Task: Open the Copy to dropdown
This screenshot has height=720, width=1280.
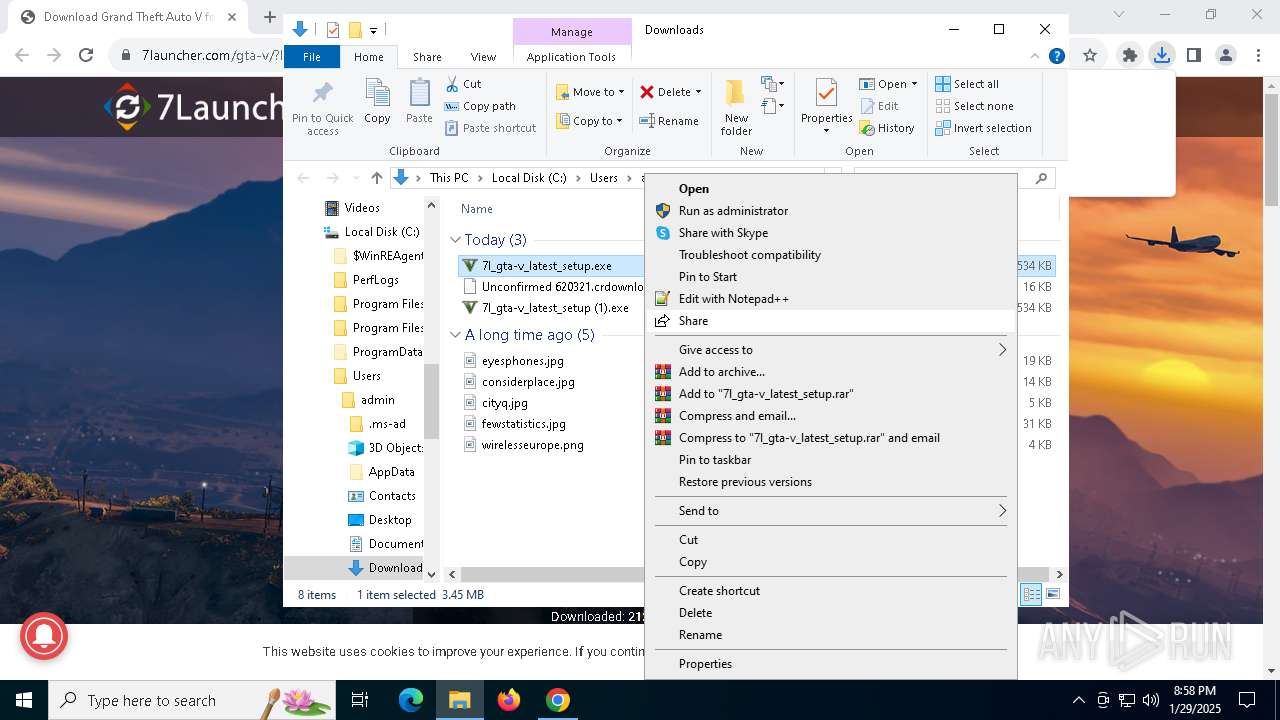Action: click(x=590, y=121)
